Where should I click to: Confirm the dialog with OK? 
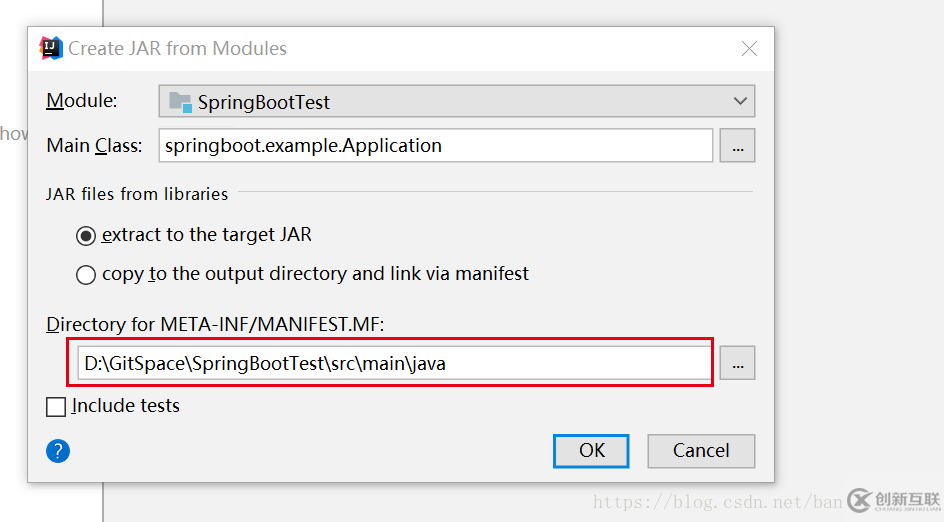[591, 451]
